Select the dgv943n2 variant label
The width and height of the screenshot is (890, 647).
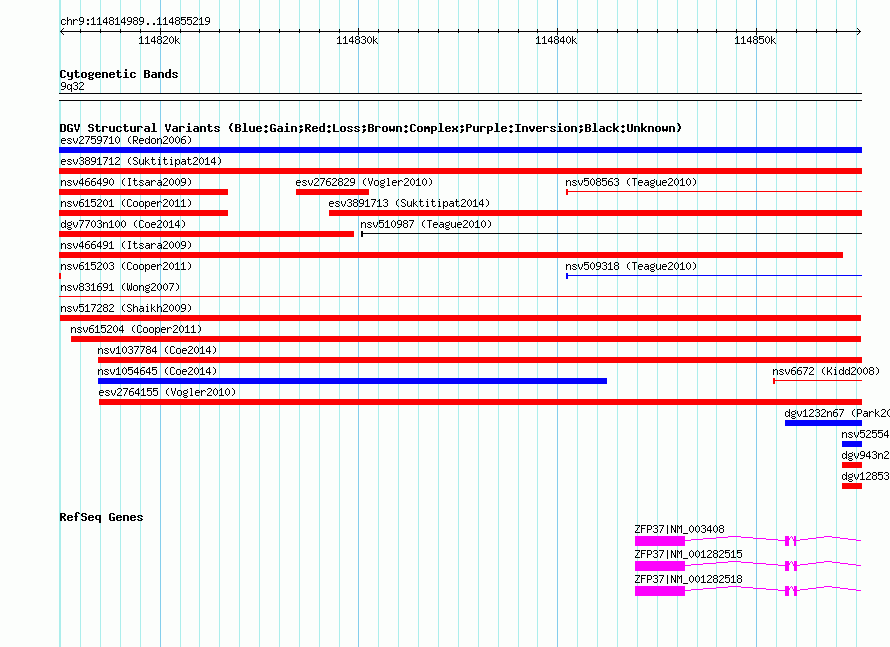pos(865,455)
